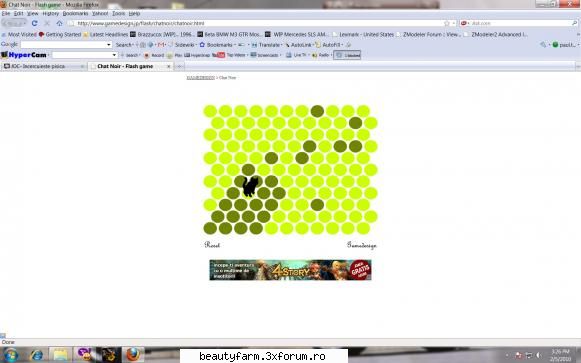The height and width of the screenshot is (363, 581).
Task: Open the Edit menu
Action: tap(19, 13)
